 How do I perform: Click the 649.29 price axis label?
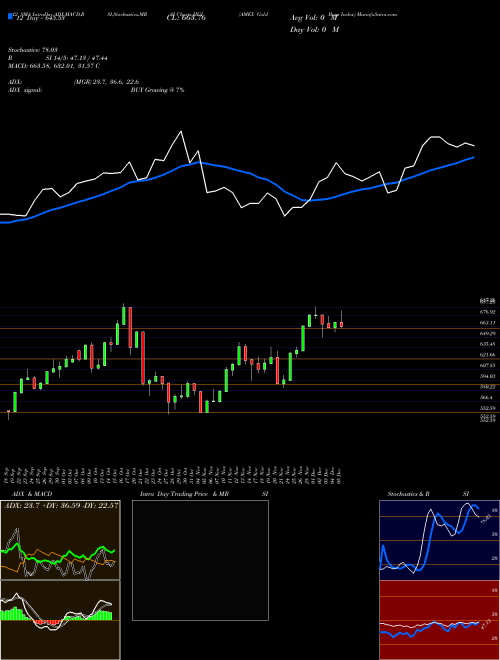click(487, 333)
